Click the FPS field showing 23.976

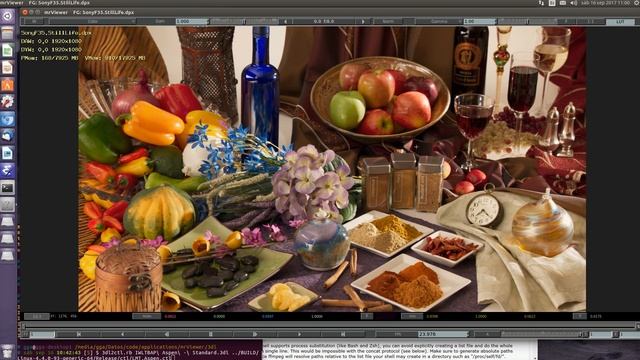coord(442,334)
